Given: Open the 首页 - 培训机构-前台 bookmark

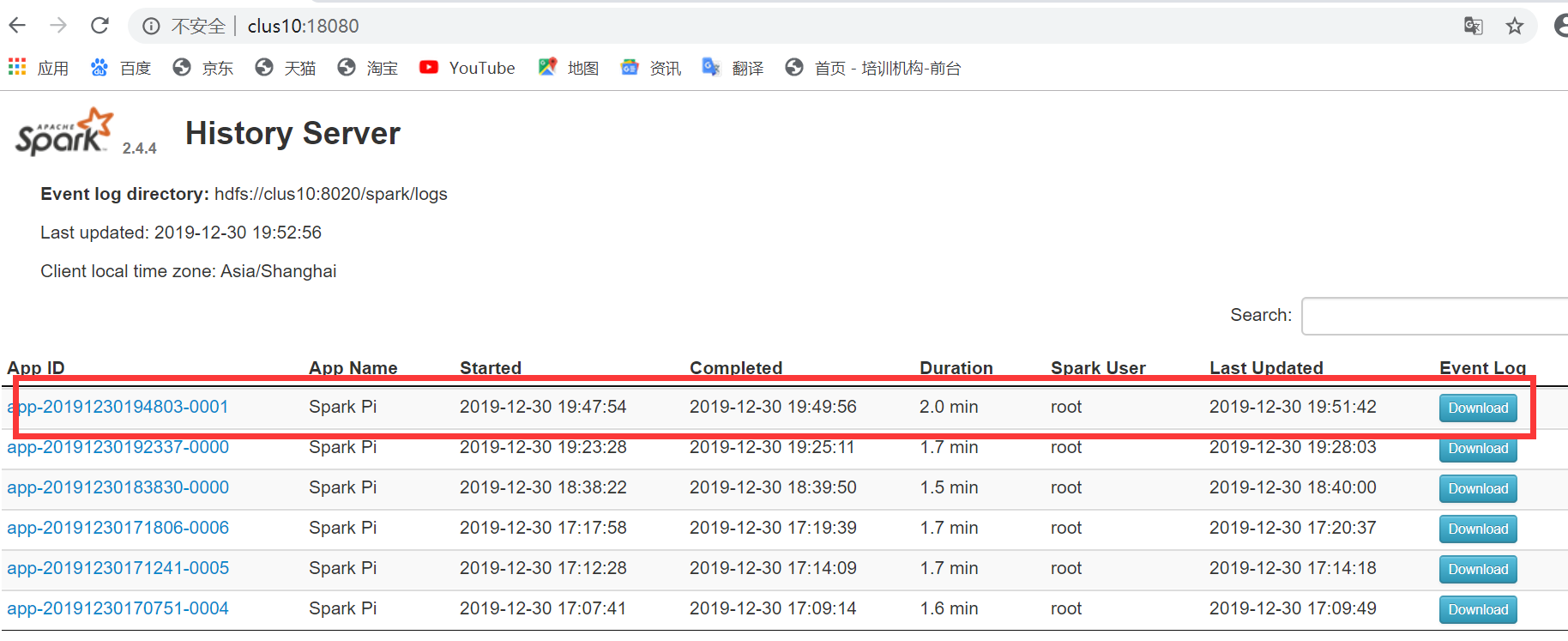Looking at the screenshot, I should click(873, 68).
